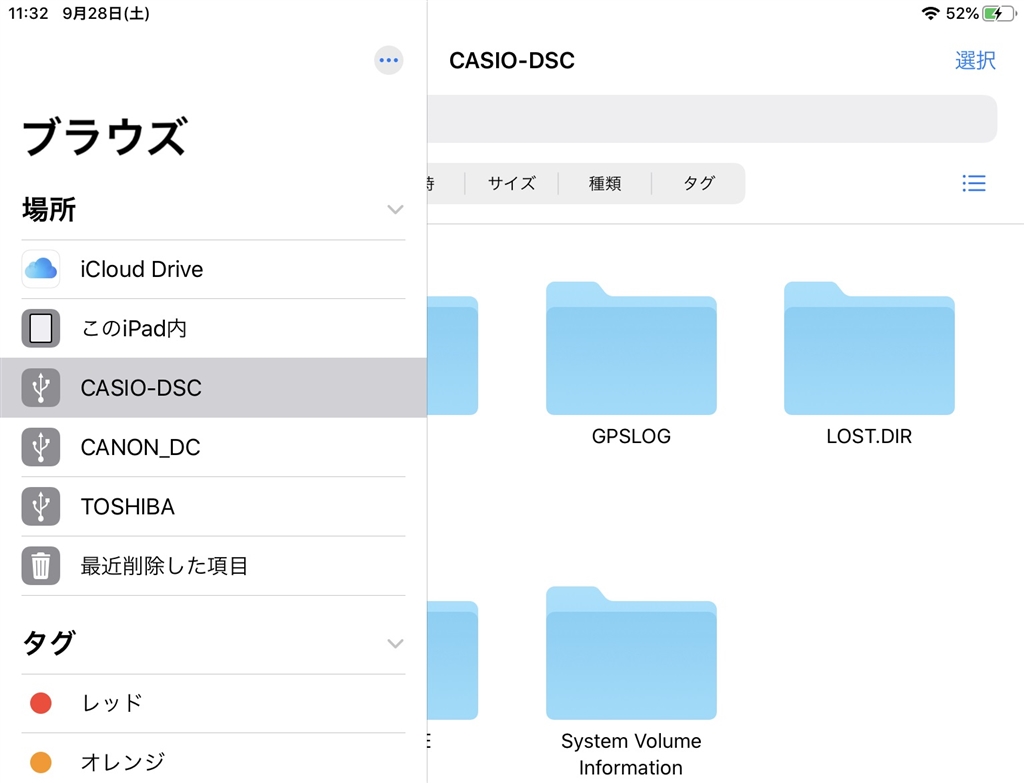Viewport: 1024px width, 783px height.
Task: Click the オレンジ tag label
Action: (123, 762)
